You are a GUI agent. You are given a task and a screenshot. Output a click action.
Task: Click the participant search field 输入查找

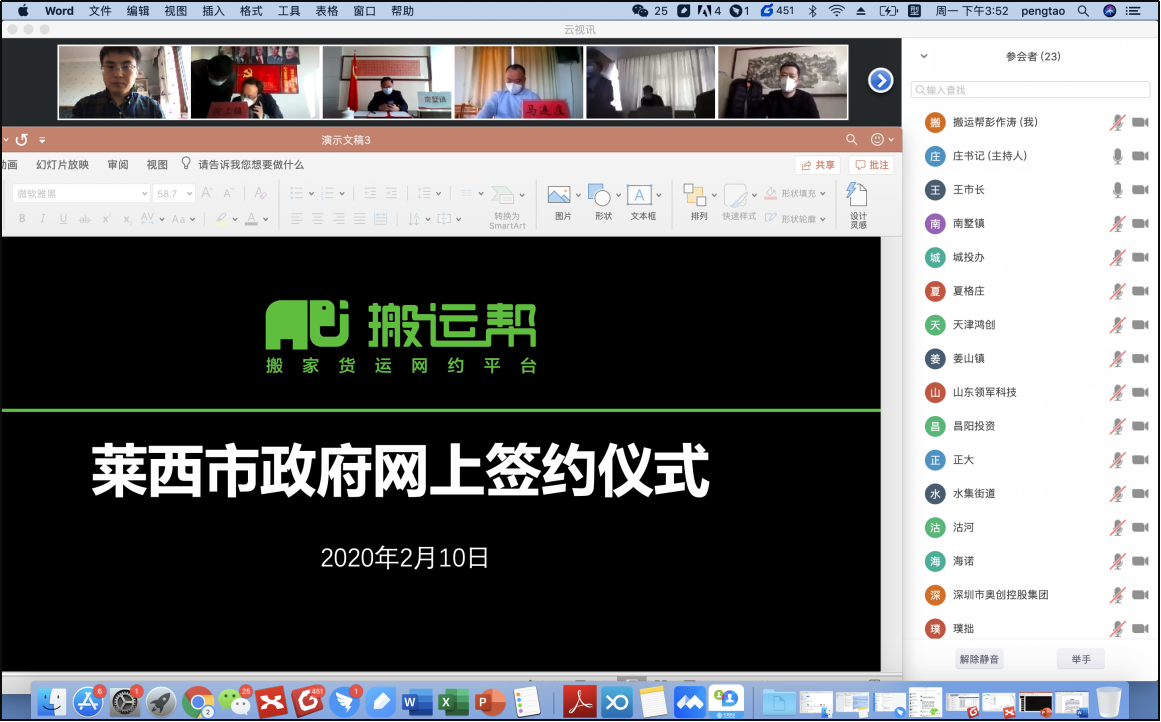pyautogui.click(x=1030, y=90)
